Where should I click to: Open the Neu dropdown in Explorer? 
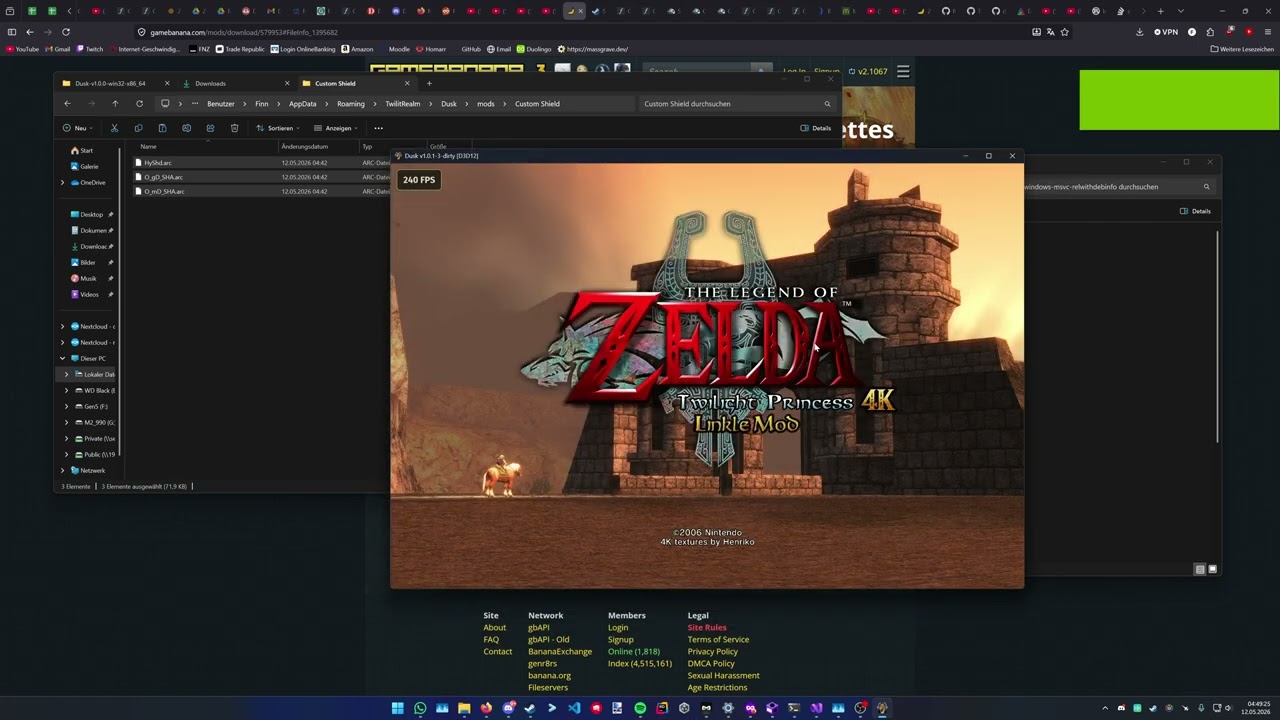77,128
